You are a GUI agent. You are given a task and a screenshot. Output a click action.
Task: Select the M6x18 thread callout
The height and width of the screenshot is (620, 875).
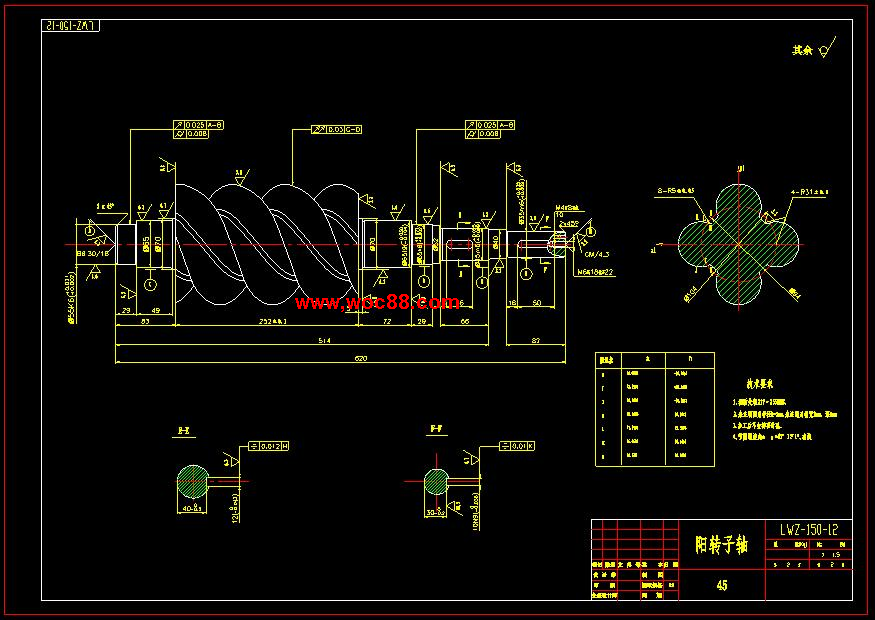tap(595, 272)
